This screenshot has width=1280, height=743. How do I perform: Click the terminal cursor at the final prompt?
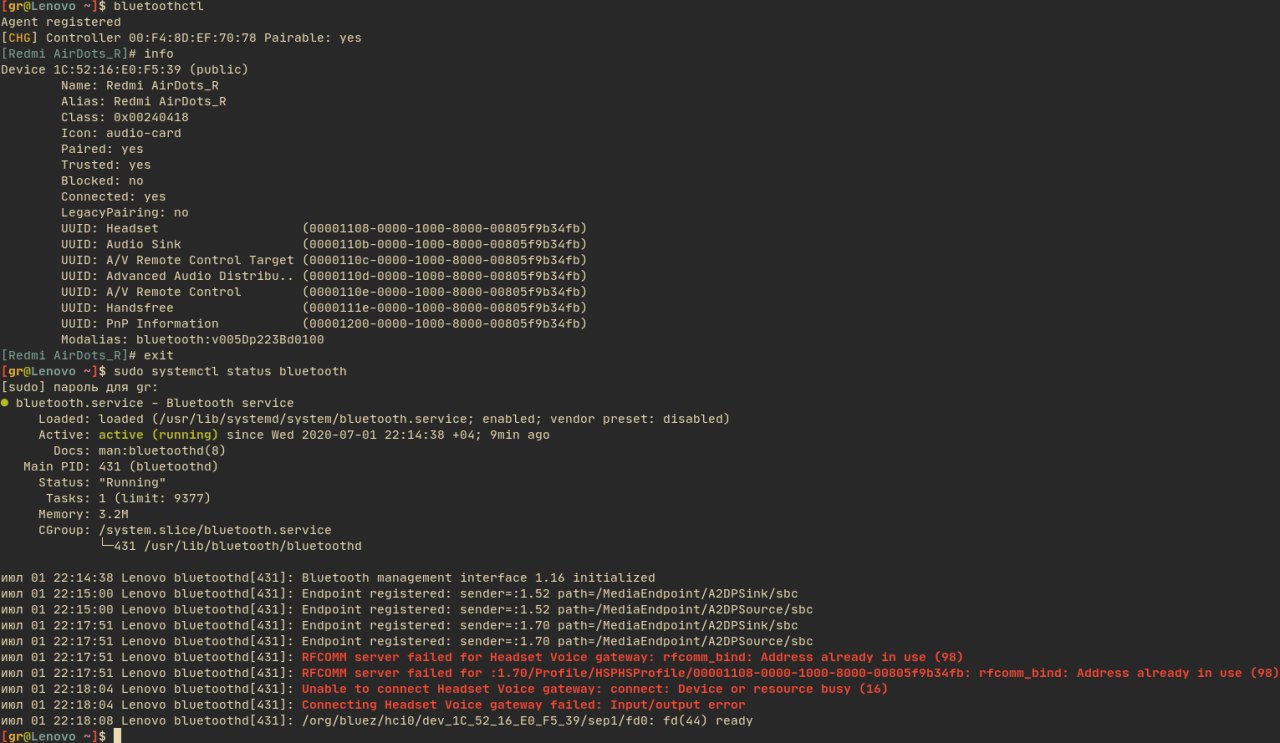click(117, 736)
